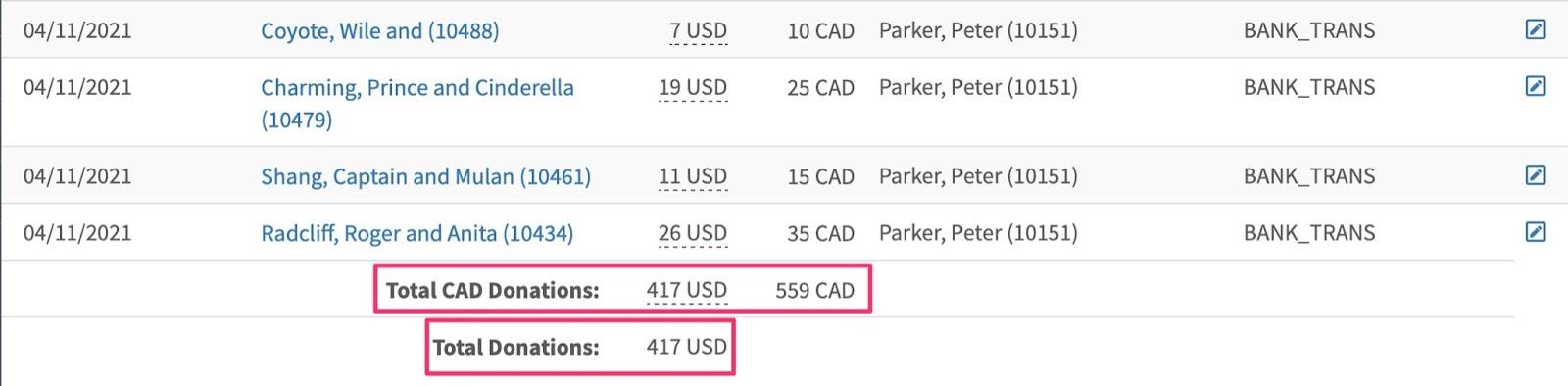Click the 7 USD converted amount
This screenshot has width=1568, height=386.
698,30
